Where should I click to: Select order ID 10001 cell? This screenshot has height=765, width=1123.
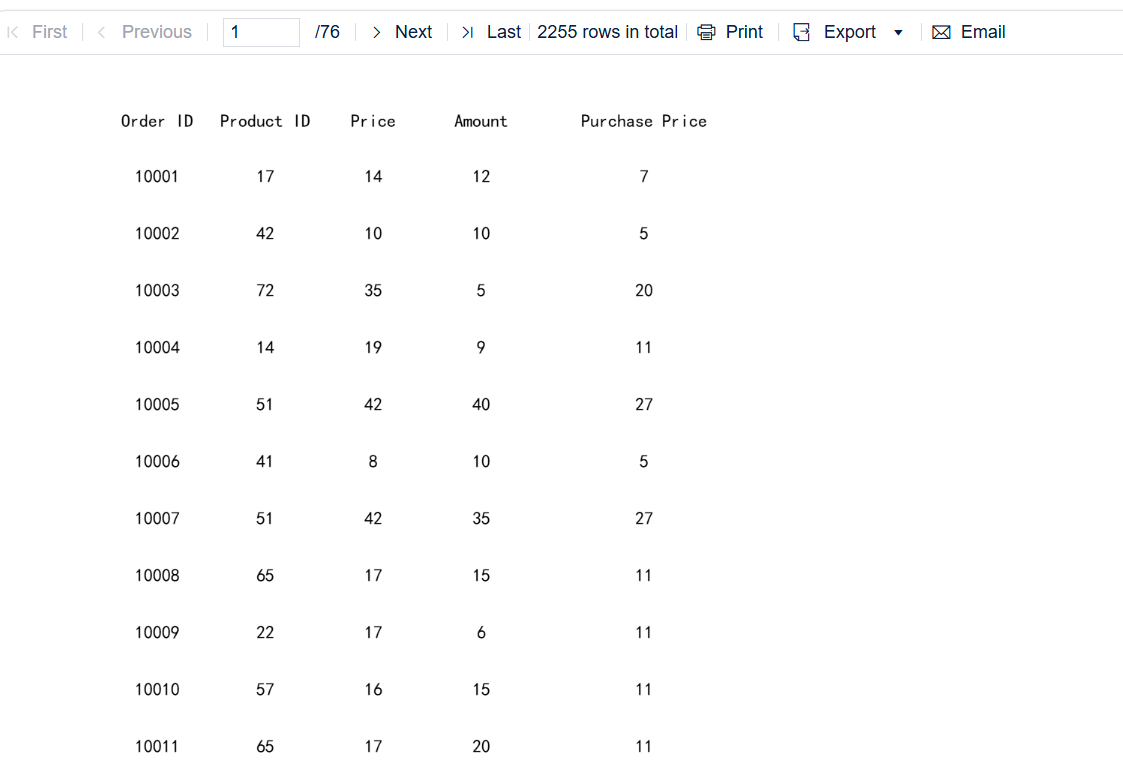157,176
